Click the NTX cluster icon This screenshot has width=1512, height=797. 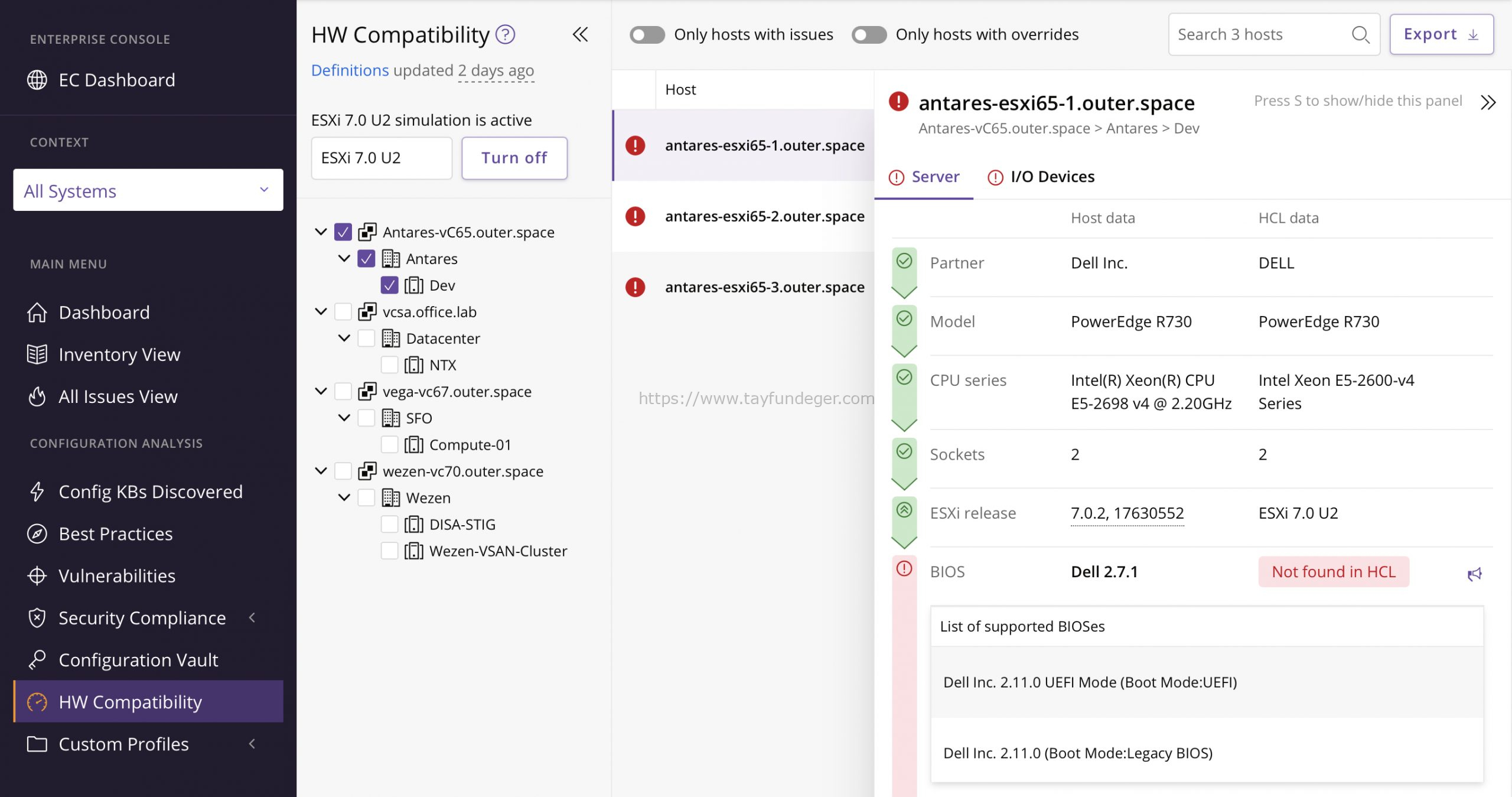point(413,365)
